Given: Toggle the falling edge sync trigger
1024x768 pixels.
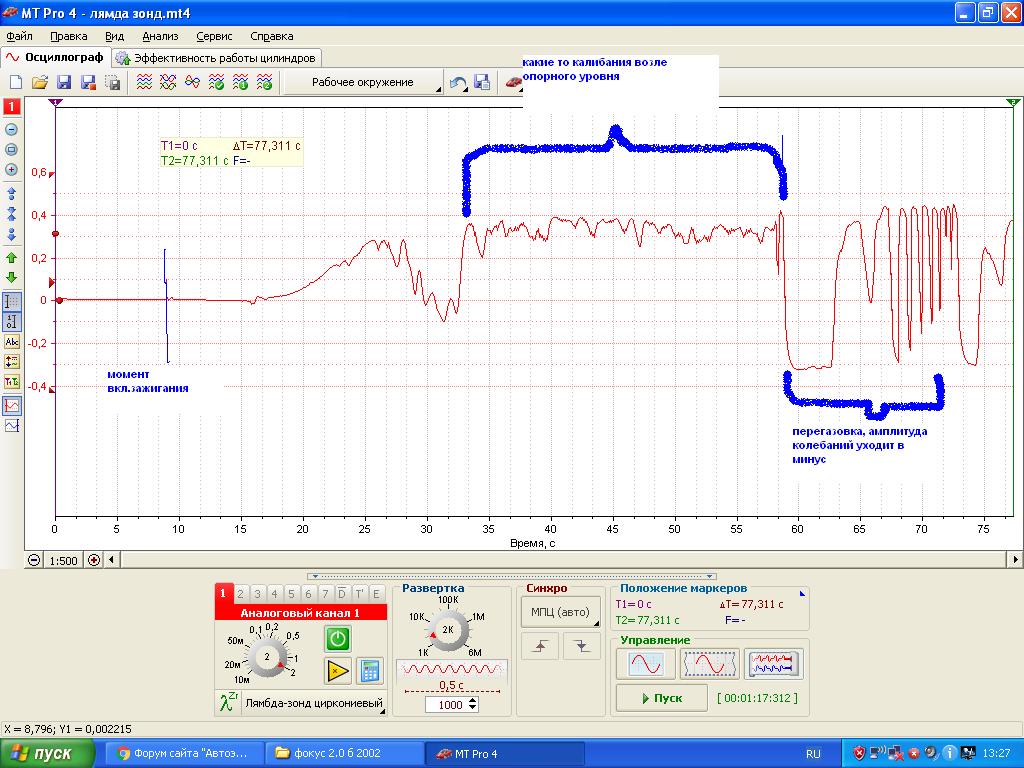Looking at the screenshot, I should click(x=581, y=646).
